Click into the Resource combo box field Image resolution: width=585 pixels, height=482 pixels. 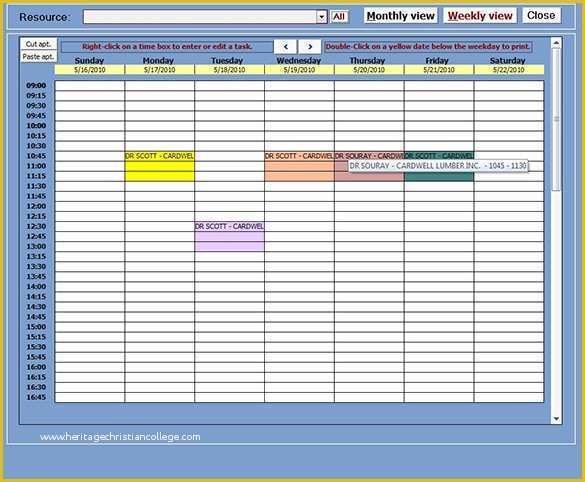(x=200, y=17)
